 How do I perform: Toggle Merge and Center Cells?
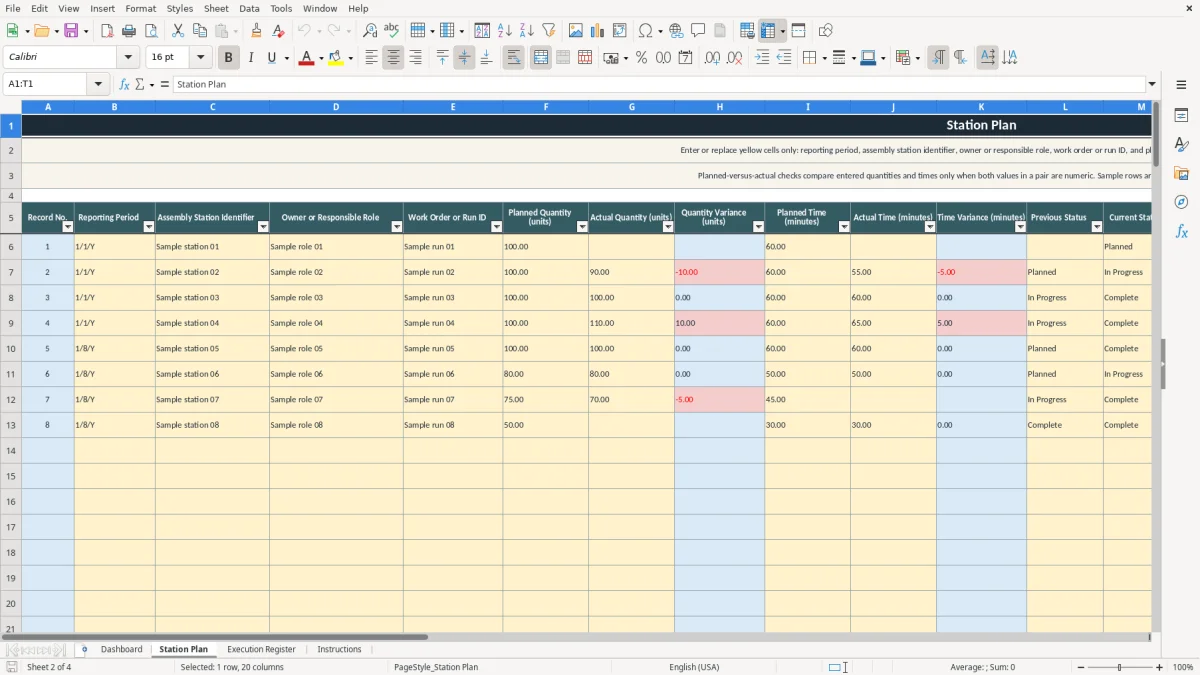pos(541,58)
